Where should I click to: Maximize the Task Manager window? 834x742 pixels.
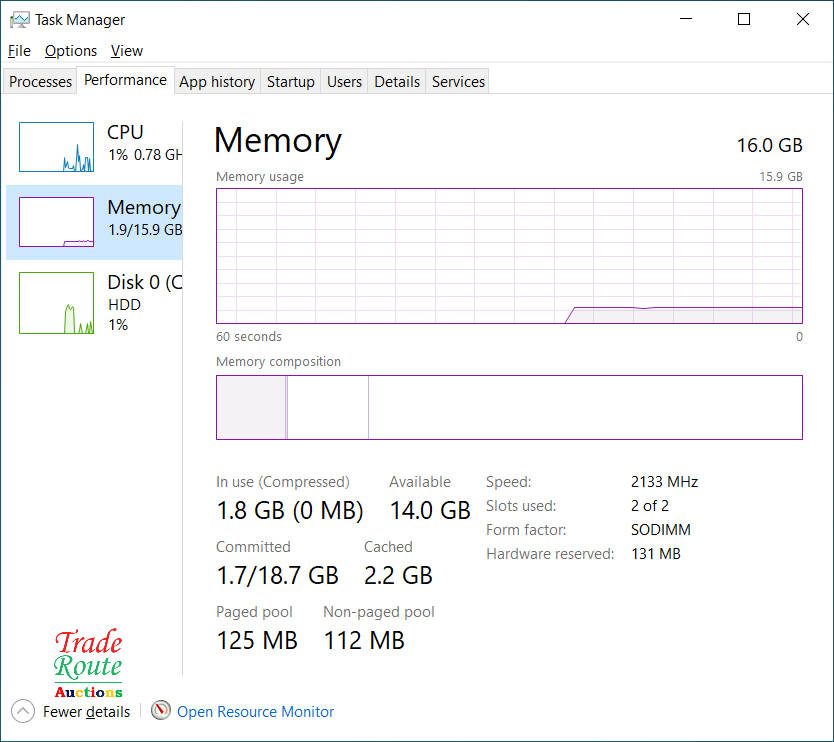tap(744, 19)
